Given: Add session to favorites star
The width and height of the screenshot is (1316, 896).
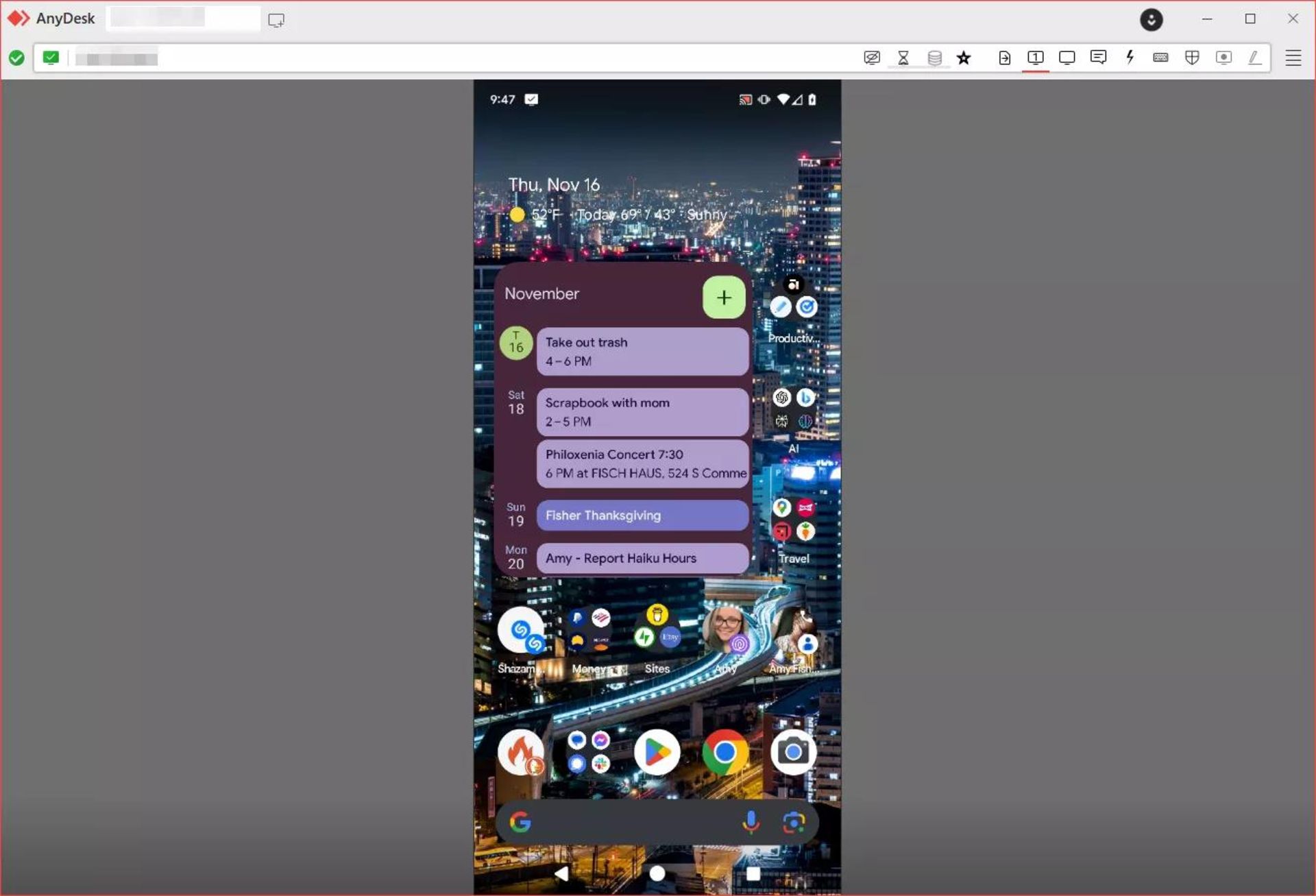Looking at the screenshot, I should [x=964, y=58].
